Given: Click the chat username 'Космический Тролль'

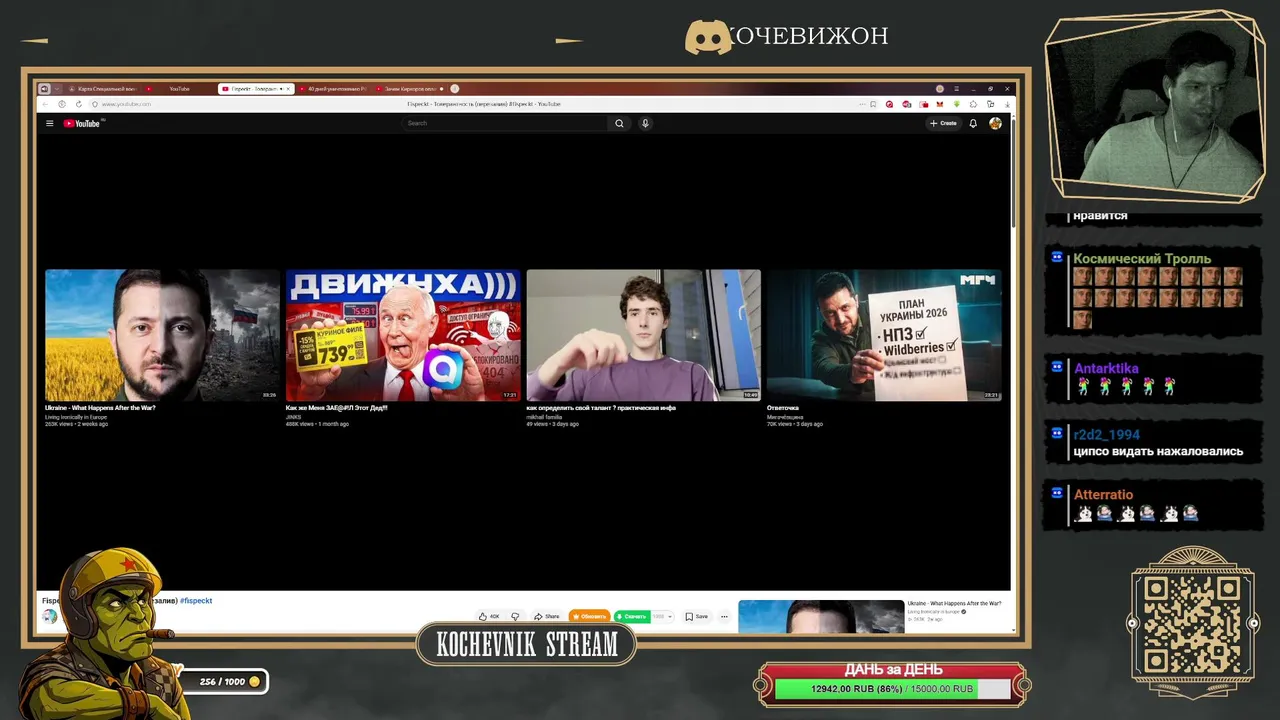Looking at the screenshot, I should tap(1142, 259).
